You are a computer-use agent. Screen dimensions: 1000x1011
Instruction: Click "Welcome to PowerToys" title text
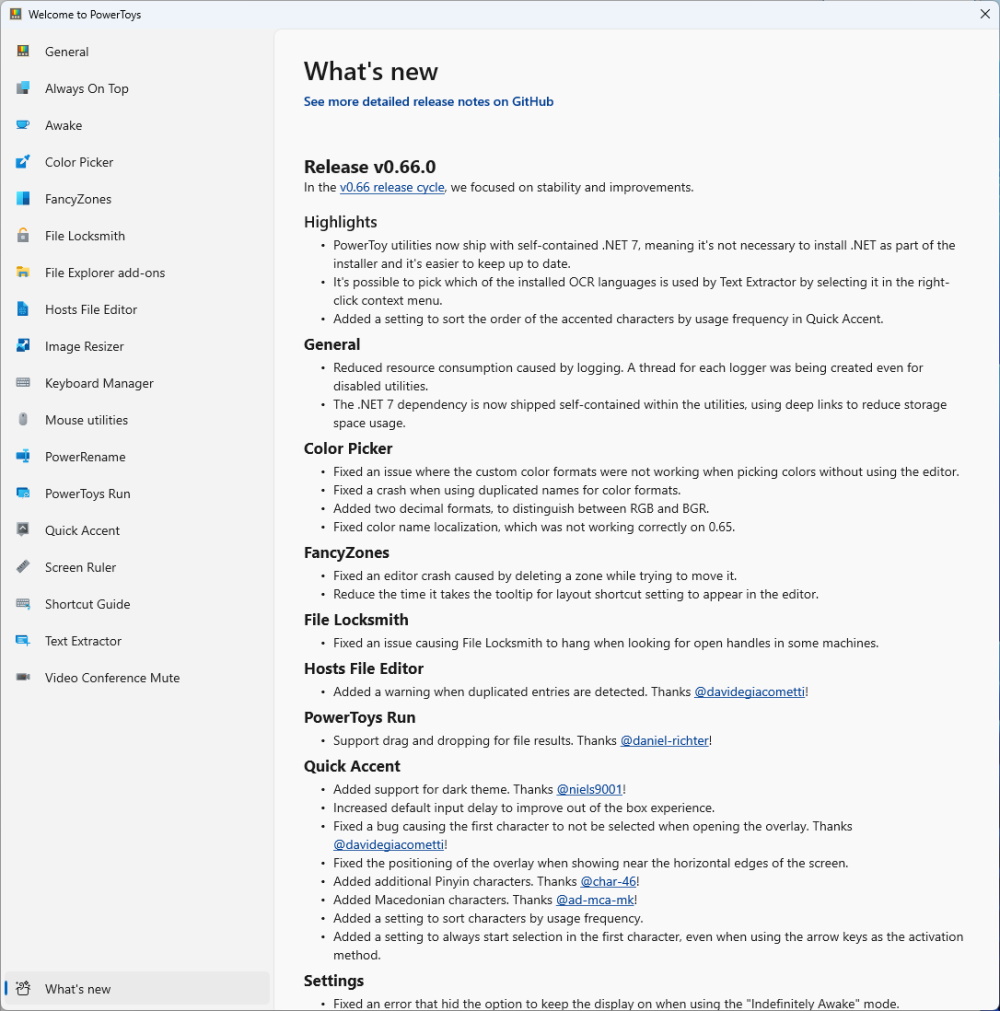(84, 14)
